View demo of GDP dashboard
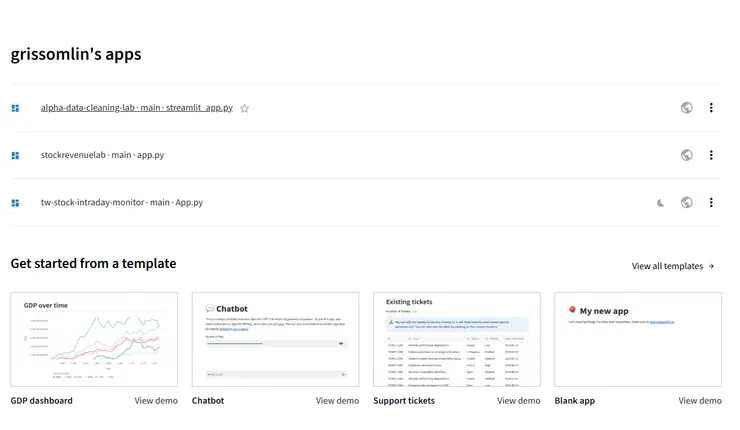 156,400
